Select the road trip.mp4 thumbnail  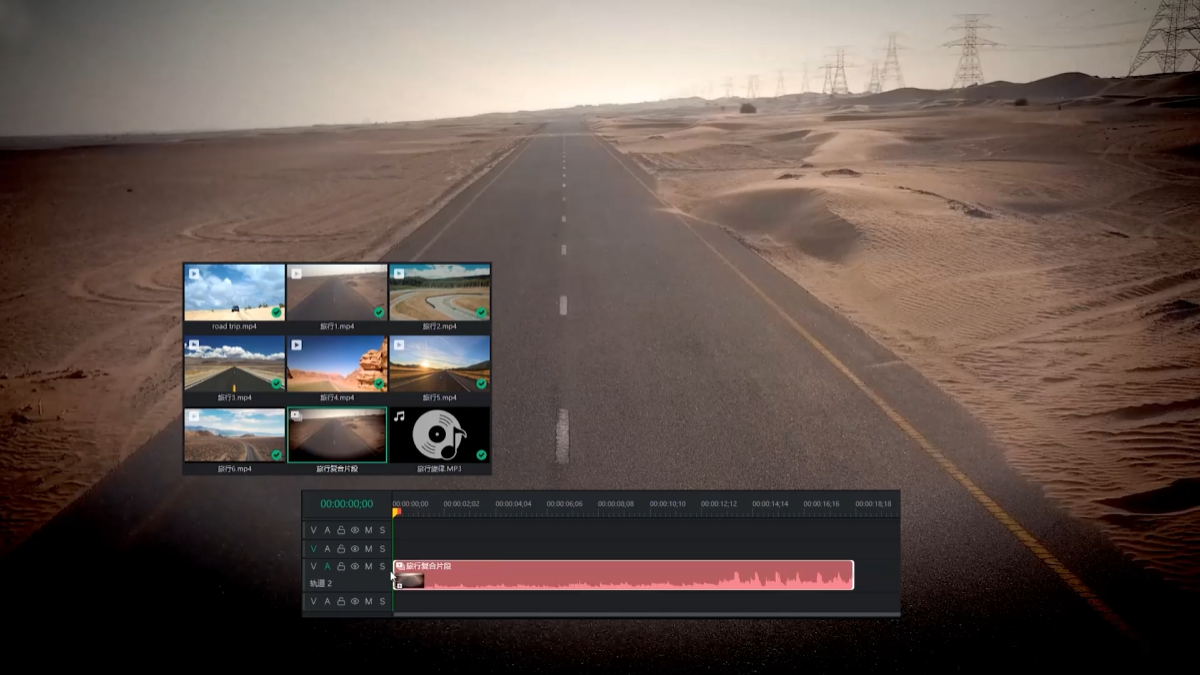point(234,292)
